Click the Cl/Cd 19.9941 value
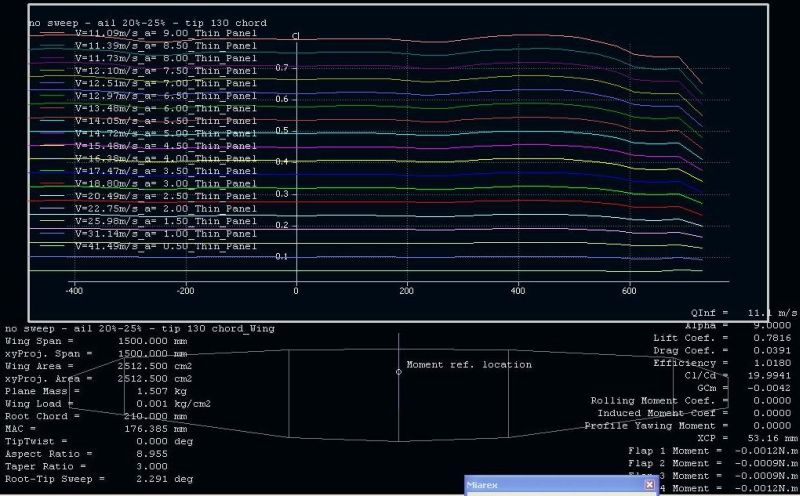The image size is (800, 496). (770, 376)
